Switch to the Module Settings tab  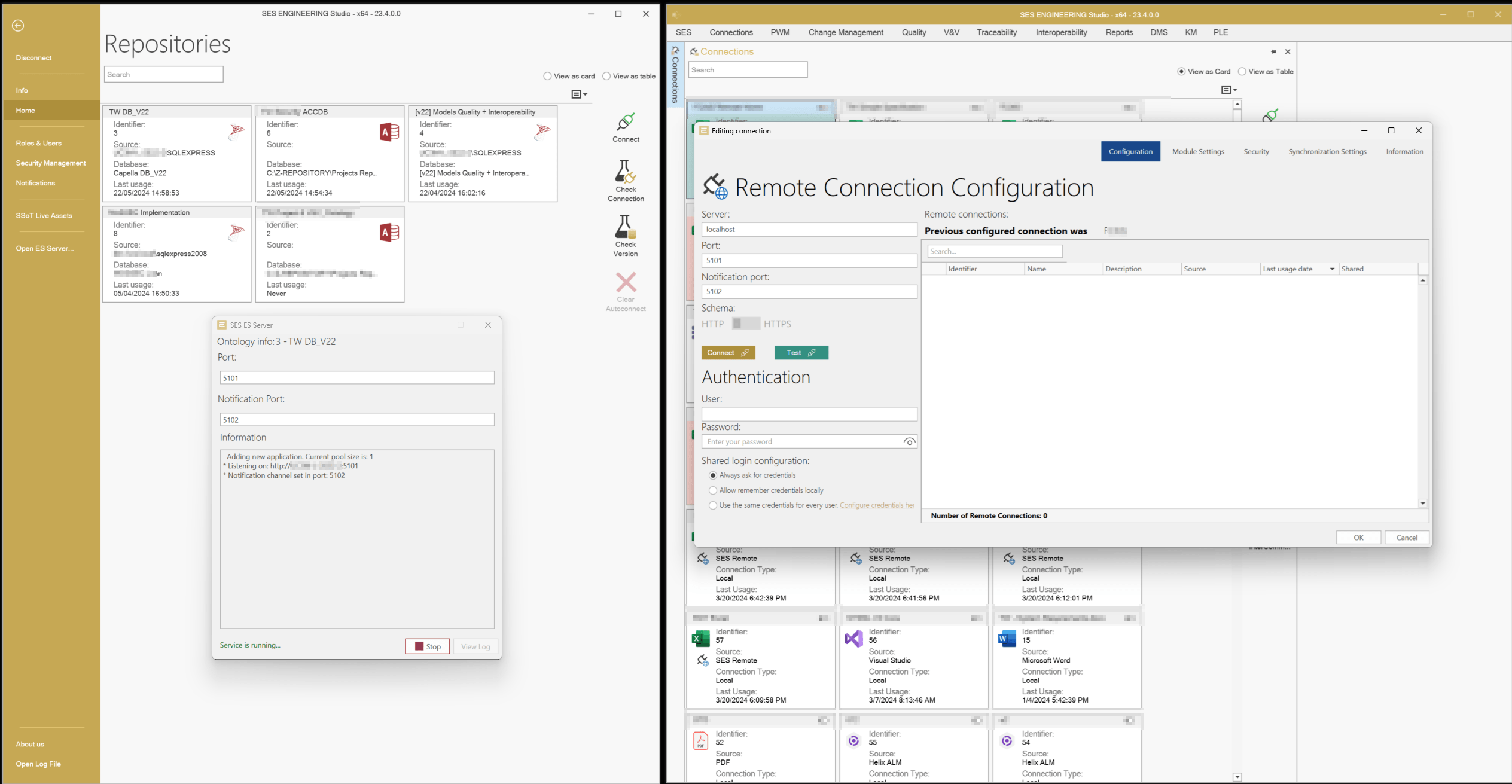pos(1198,151)
